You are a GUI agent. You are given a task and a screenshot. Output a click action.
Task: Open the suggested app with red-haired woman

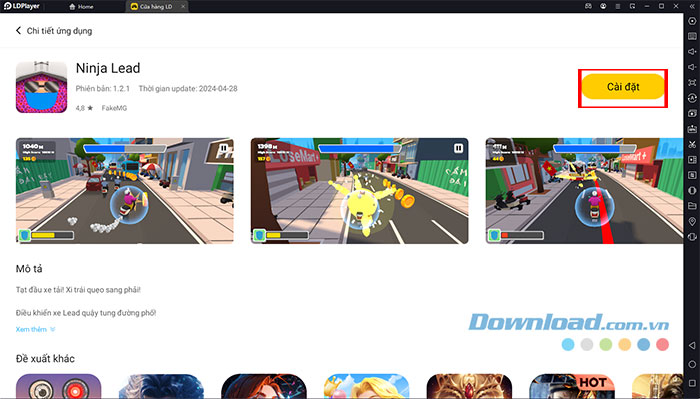pyautogui.click(x=264, y=386)
